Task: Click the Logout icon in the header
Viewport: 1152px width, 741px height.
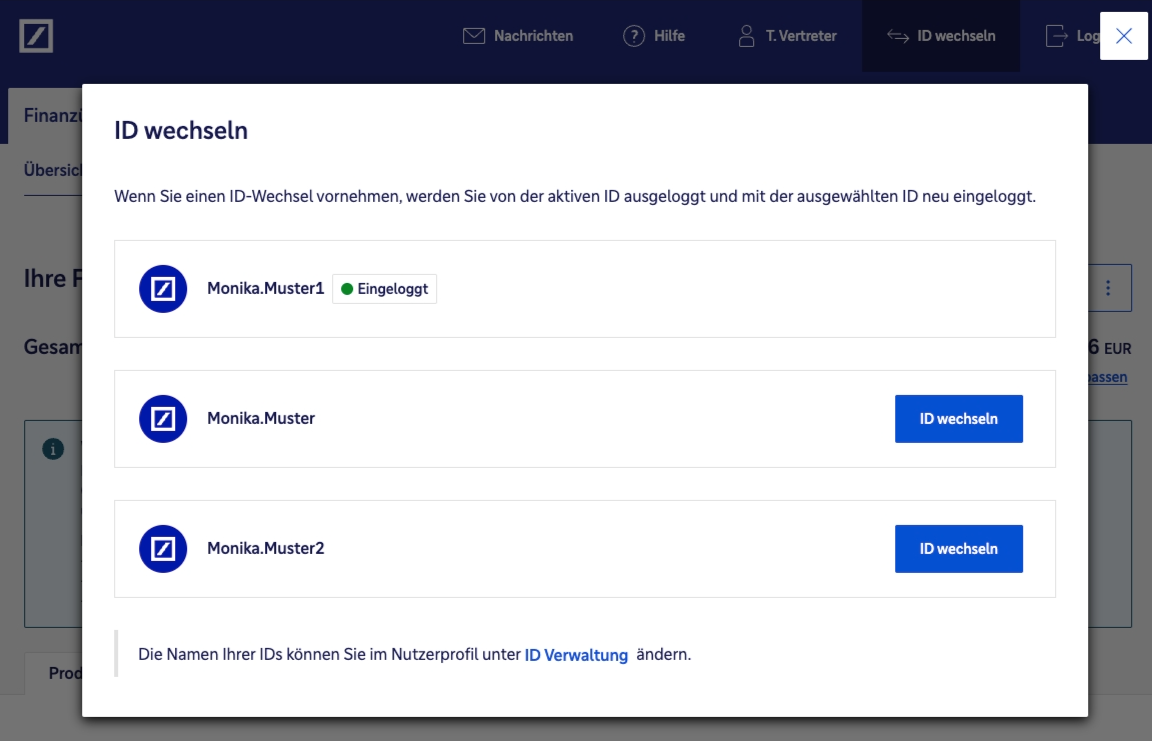Action: [1056, 36]
